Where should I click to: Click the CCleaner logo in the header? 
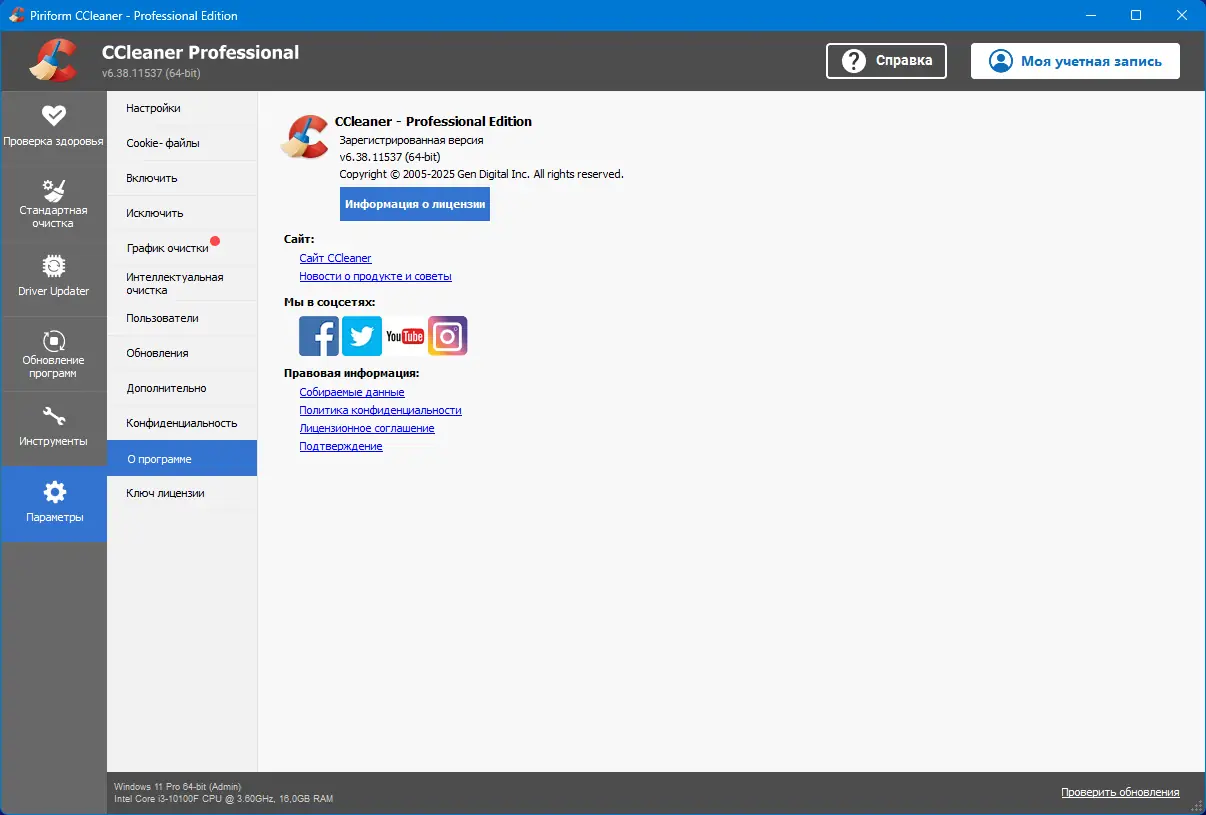53,61
